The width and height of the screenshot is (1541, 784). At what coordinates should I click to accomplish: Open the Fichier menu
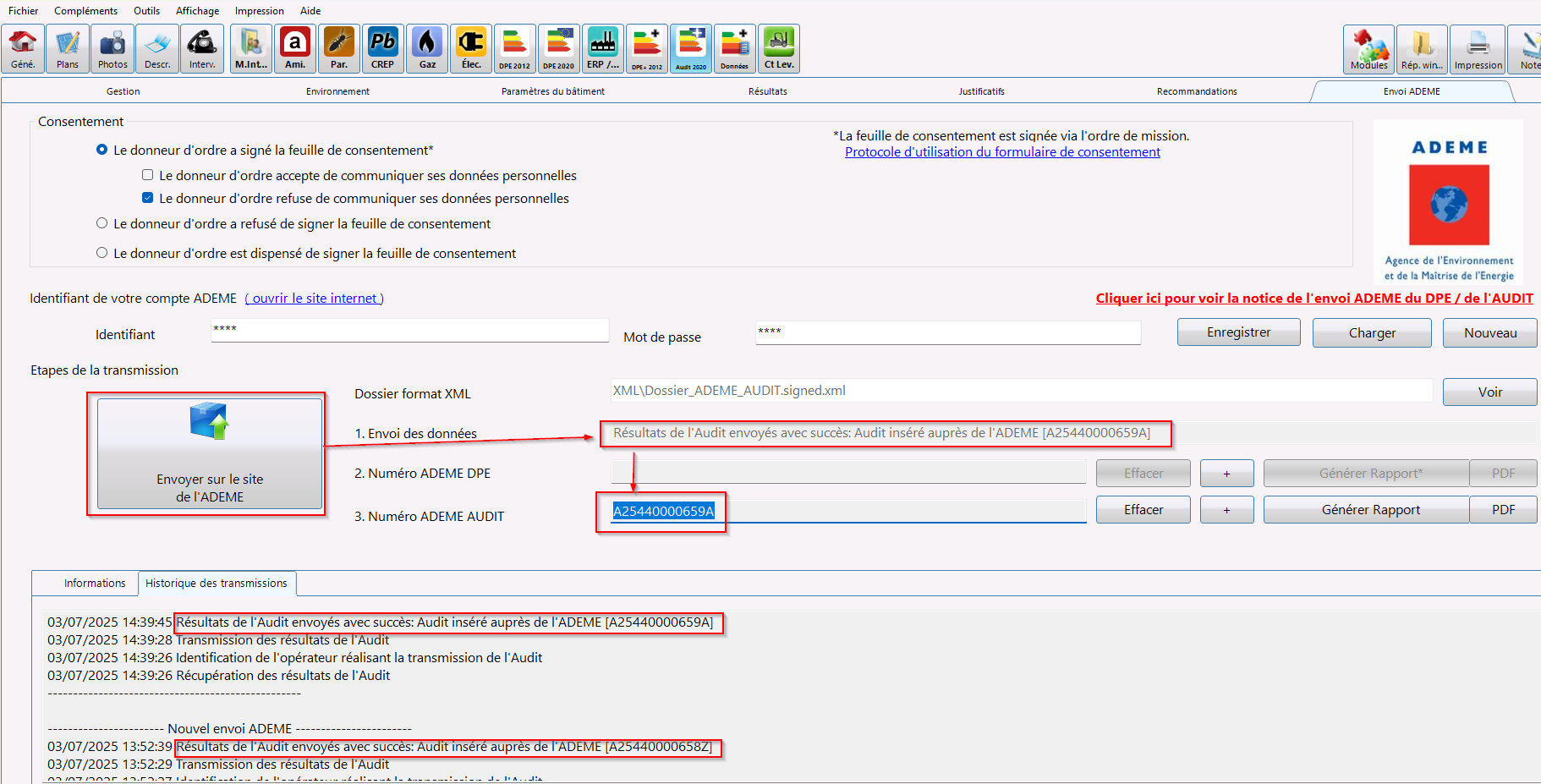pos(24,11)
